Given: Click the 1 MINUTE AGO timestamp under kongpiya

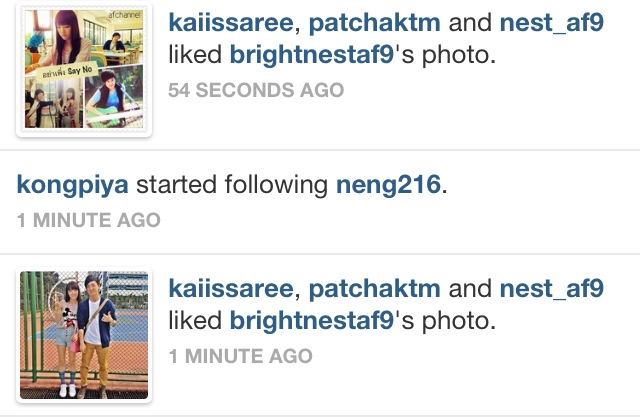Looking at the screenshot, I should point(89,220).
